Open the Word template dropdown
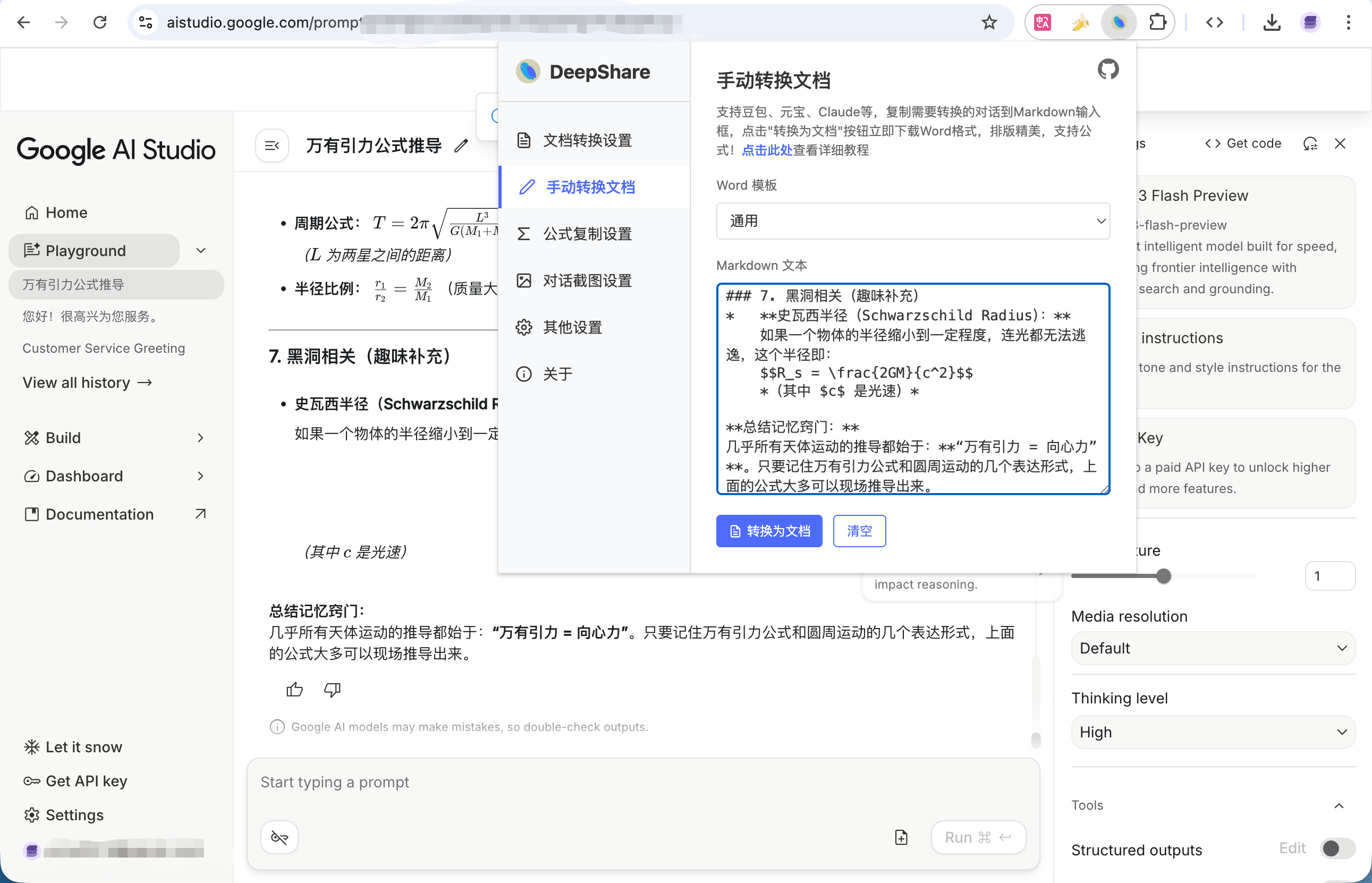 912,221
